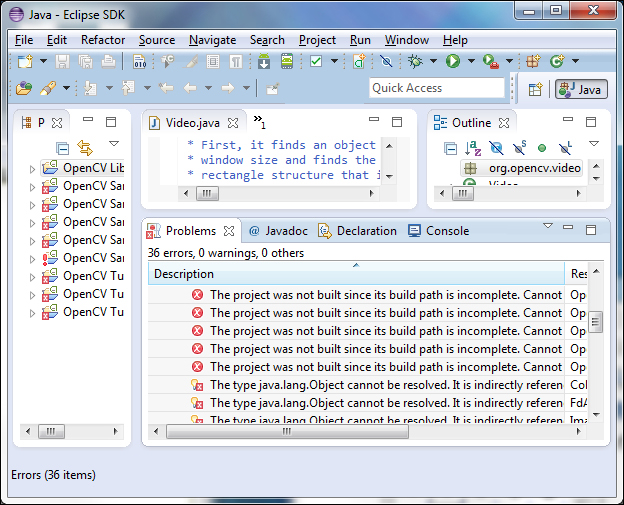Toggle Sort alphabetically in Outline
This screenshot has height=505, width=624.
click(x=473, y=148)
